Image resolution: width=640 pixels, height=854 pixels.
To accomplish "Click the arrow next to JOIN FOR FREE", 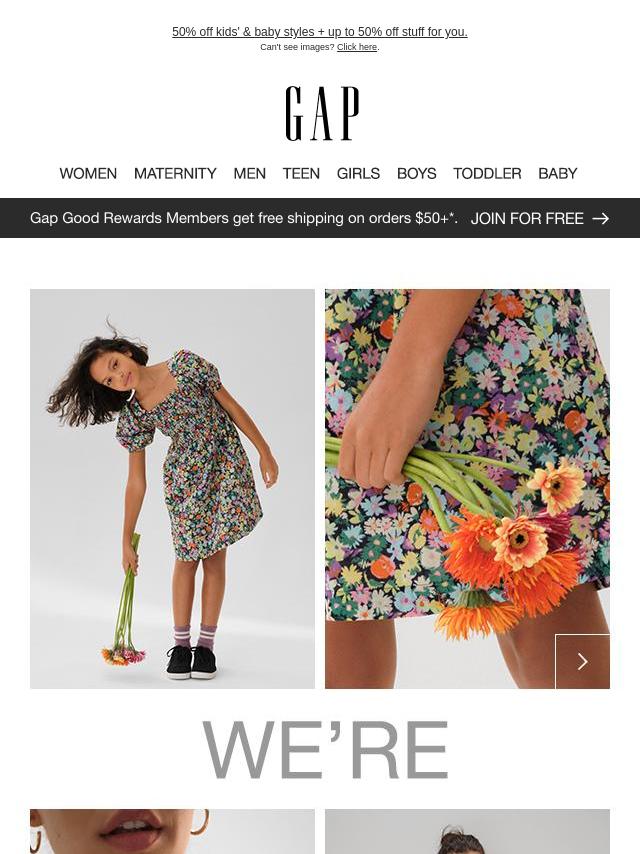I will click(600, 218).
